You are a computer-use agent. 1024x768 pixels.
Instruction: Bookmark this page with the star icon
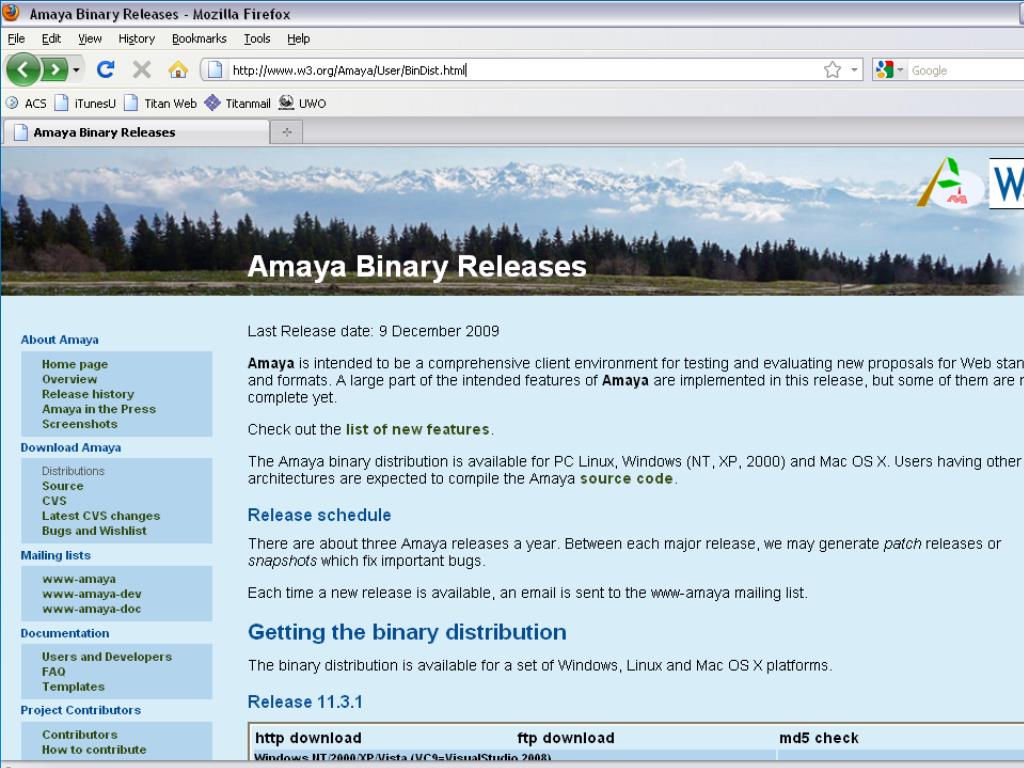832,70
